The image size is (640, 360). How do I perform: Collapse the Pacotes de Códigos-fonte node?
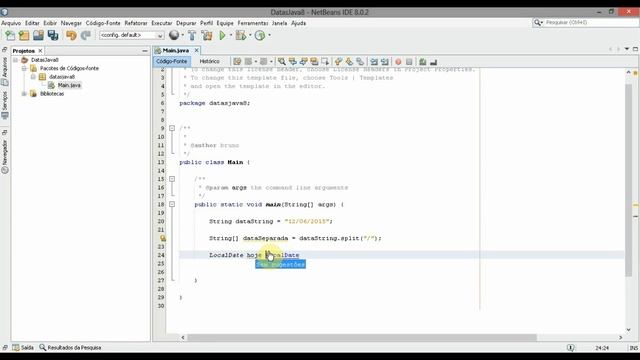coord(24,68)
